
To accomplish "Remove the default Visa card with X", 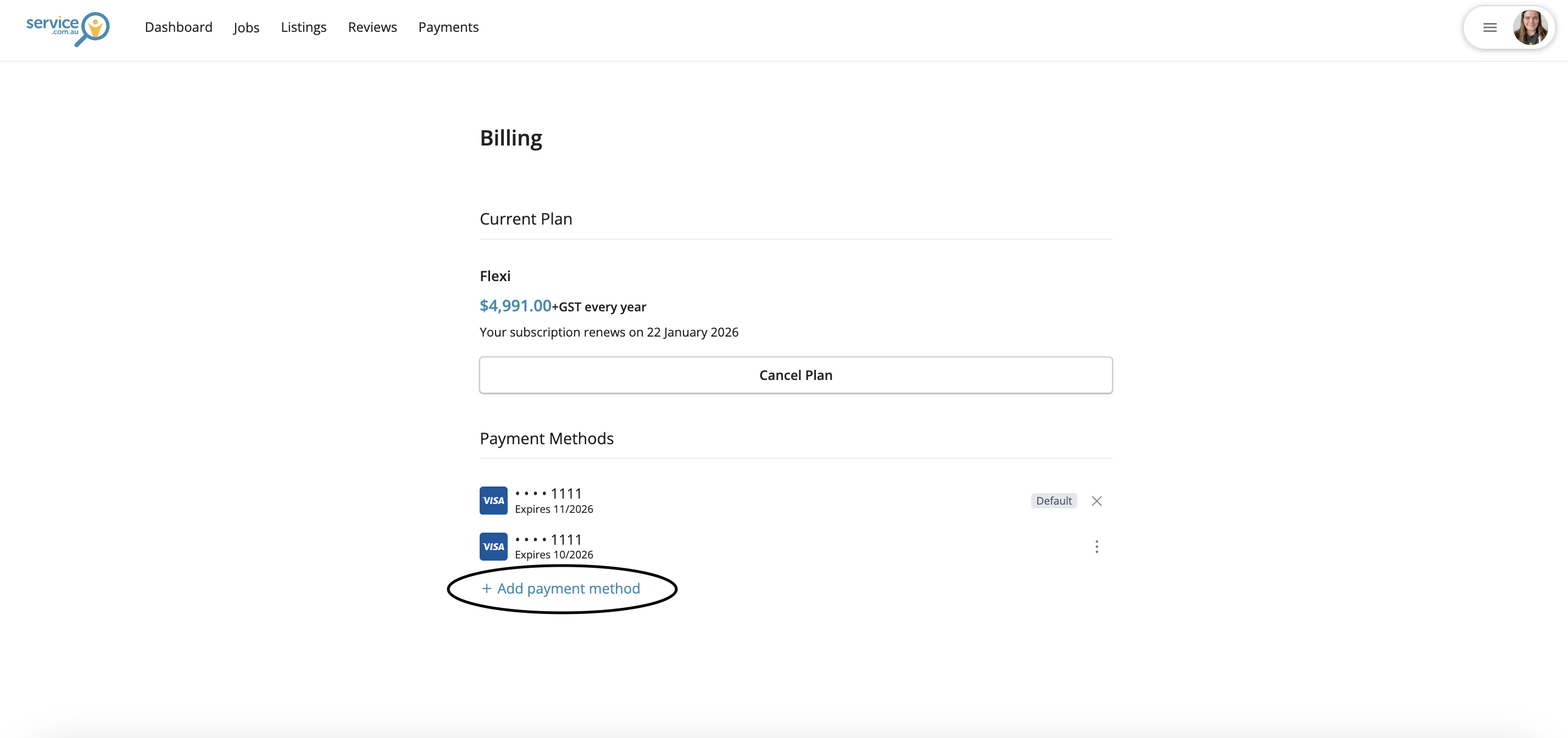I will (x=1096, y=501).
